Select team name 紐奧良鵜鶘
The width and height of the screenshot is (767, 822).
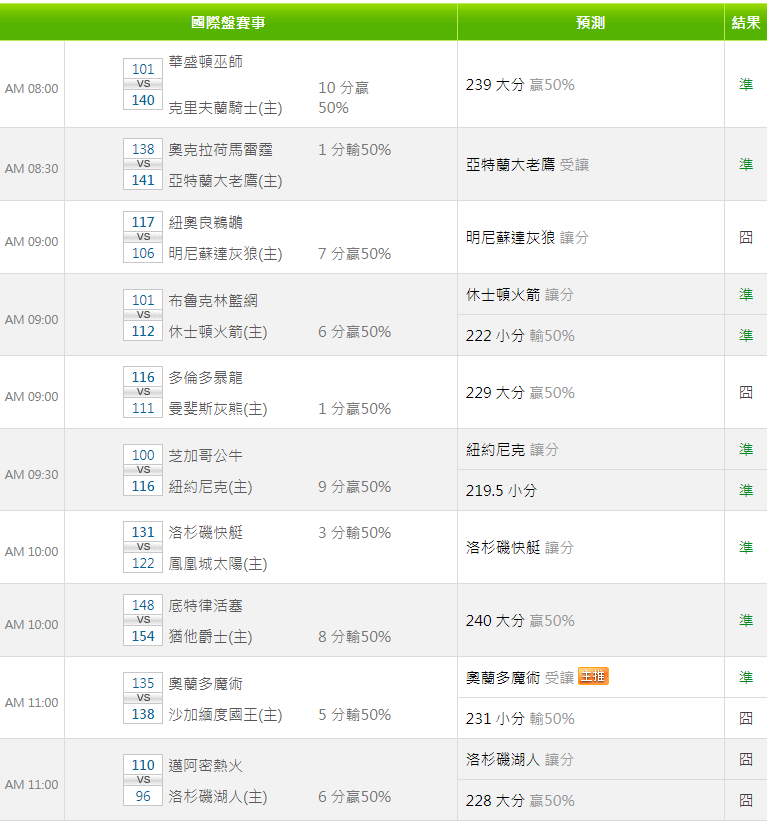tap(206, 223)
